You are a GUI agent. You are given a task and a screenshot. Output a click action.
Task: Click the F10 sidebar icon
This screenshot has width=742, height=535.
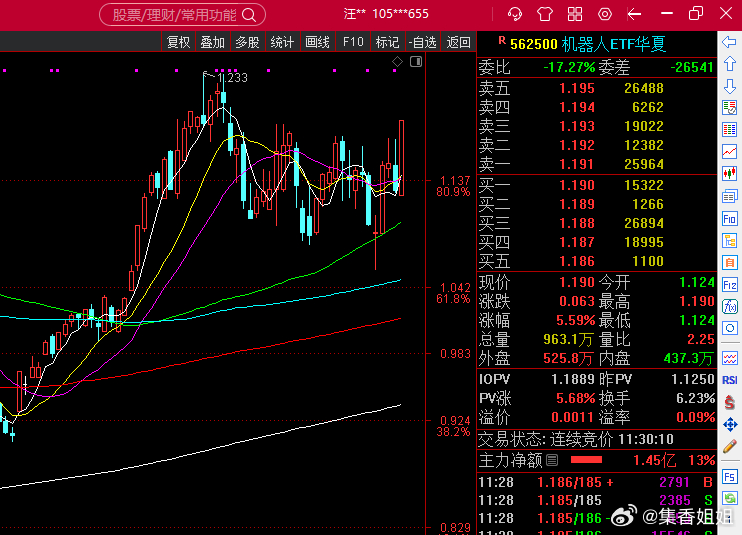729,219
